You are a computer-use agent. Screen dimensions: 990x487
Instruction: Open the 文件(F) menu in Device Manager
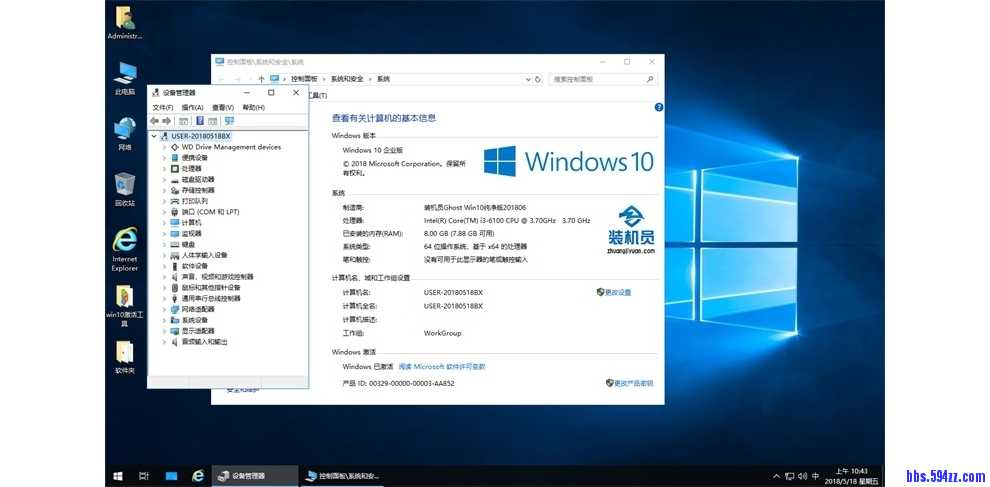[x=162, y=107]
